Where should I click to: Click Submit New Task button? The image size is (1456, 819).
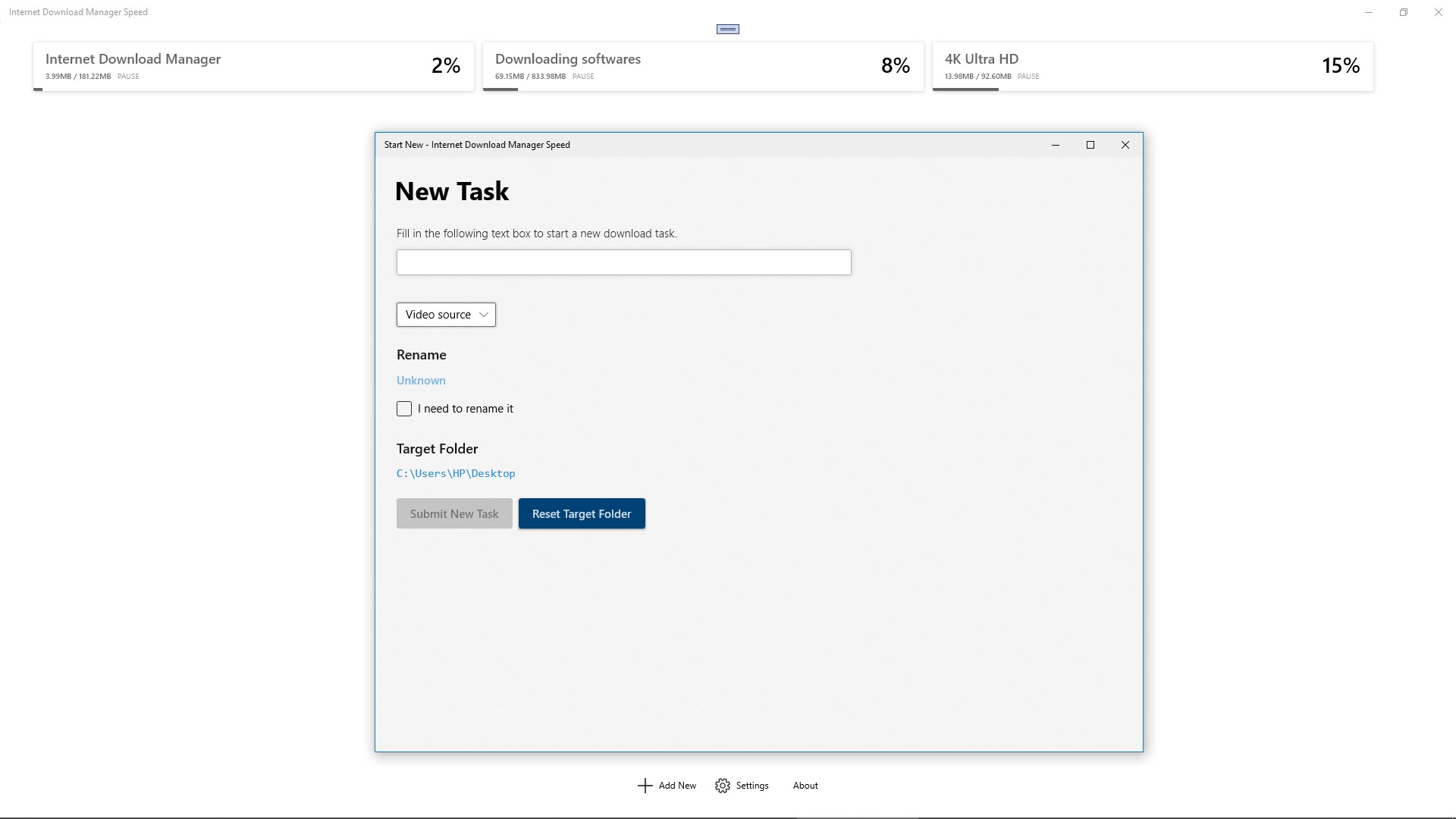coord(454,513)
